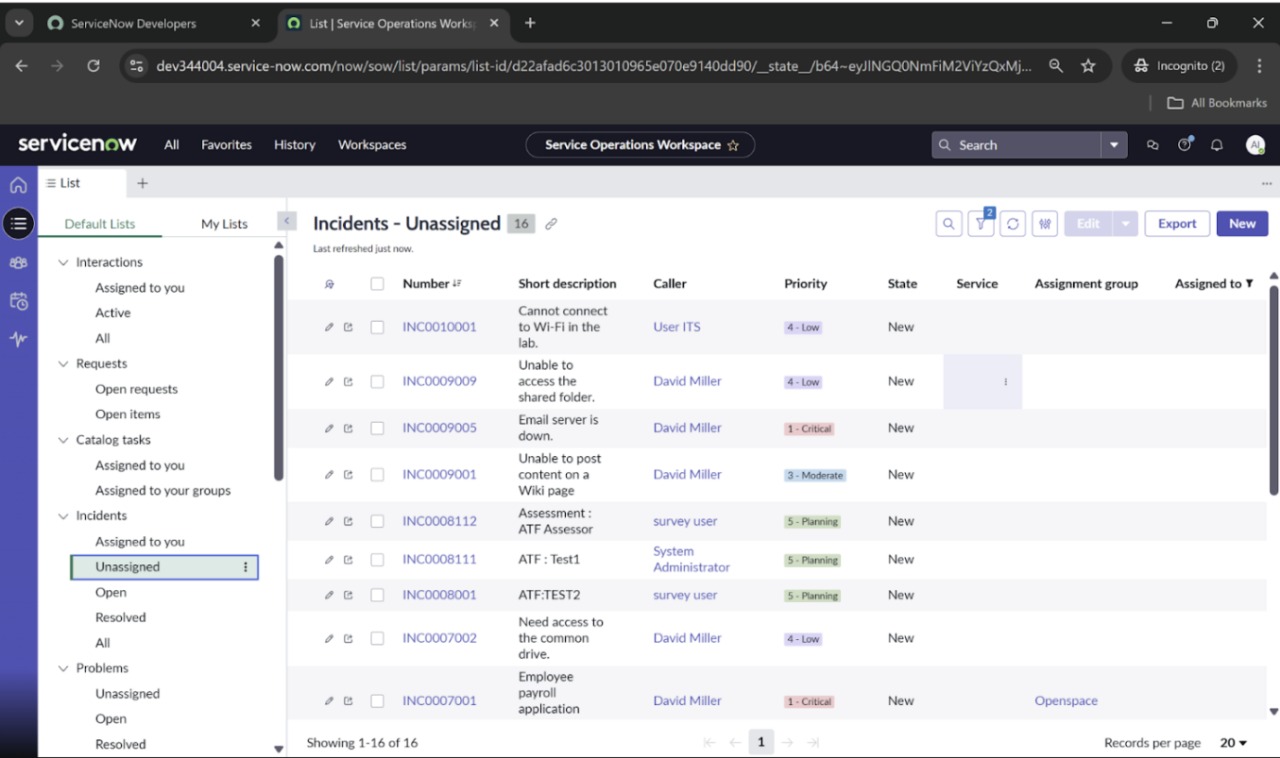Click the New button
Screen dimensions: 1280x758
point(1242,224)
